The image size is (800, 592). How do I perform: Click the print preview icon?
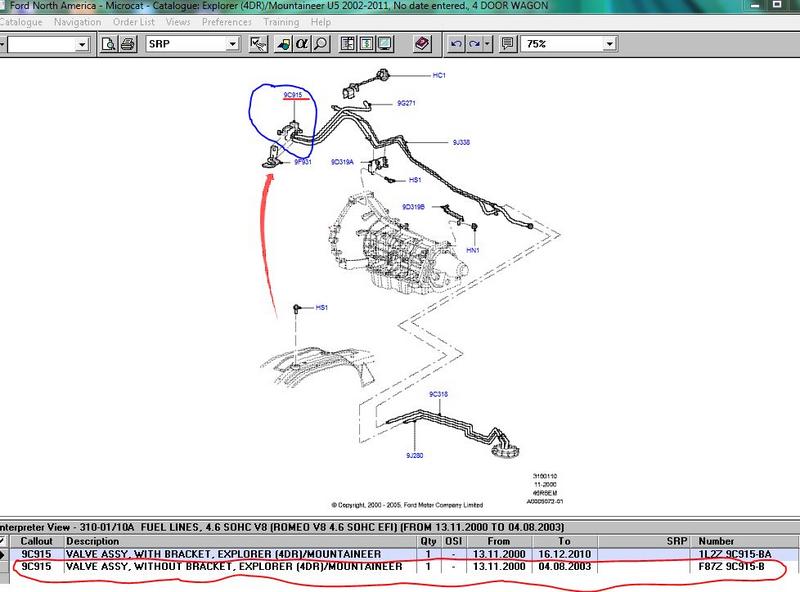108,44
